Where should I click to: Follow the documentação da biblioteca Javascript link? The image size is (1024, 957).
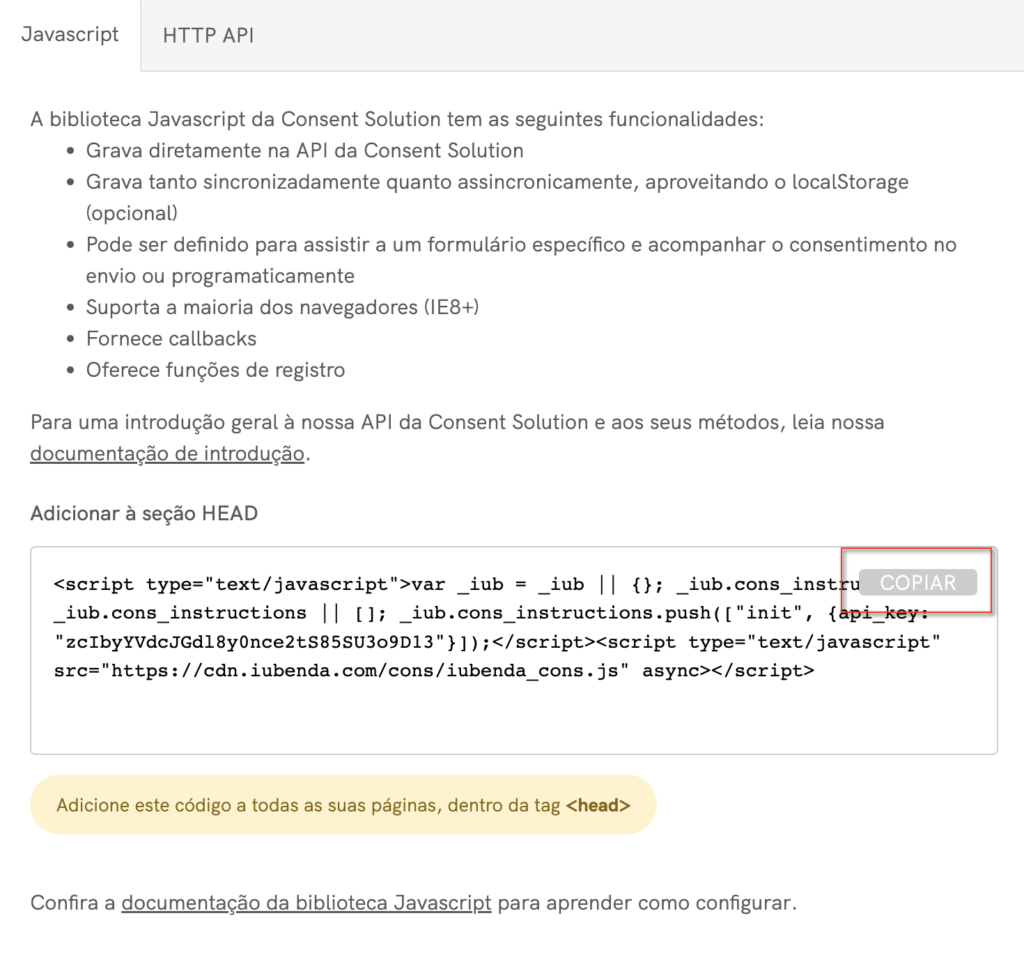coord(306,903)
